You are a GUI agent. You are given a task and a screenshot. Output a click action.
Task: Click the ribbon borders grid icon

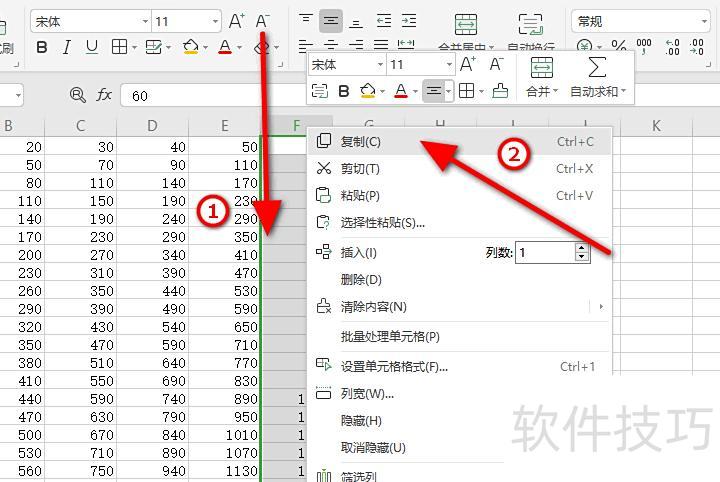(x=119, y=47)
